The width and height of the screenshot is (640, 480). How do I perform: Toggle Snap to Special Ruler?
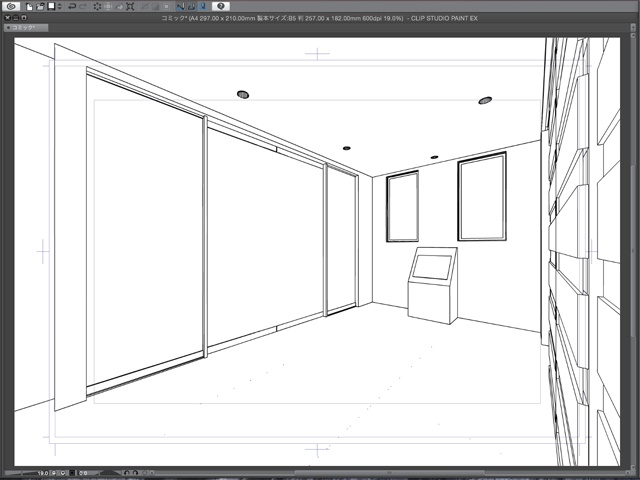point(192,7)
